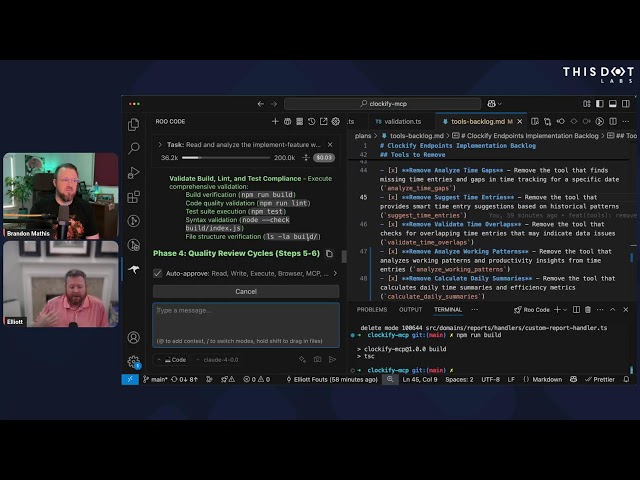Open terminal panel more actions menu
This screenshot has height=480, width=640.
point(600,310)
